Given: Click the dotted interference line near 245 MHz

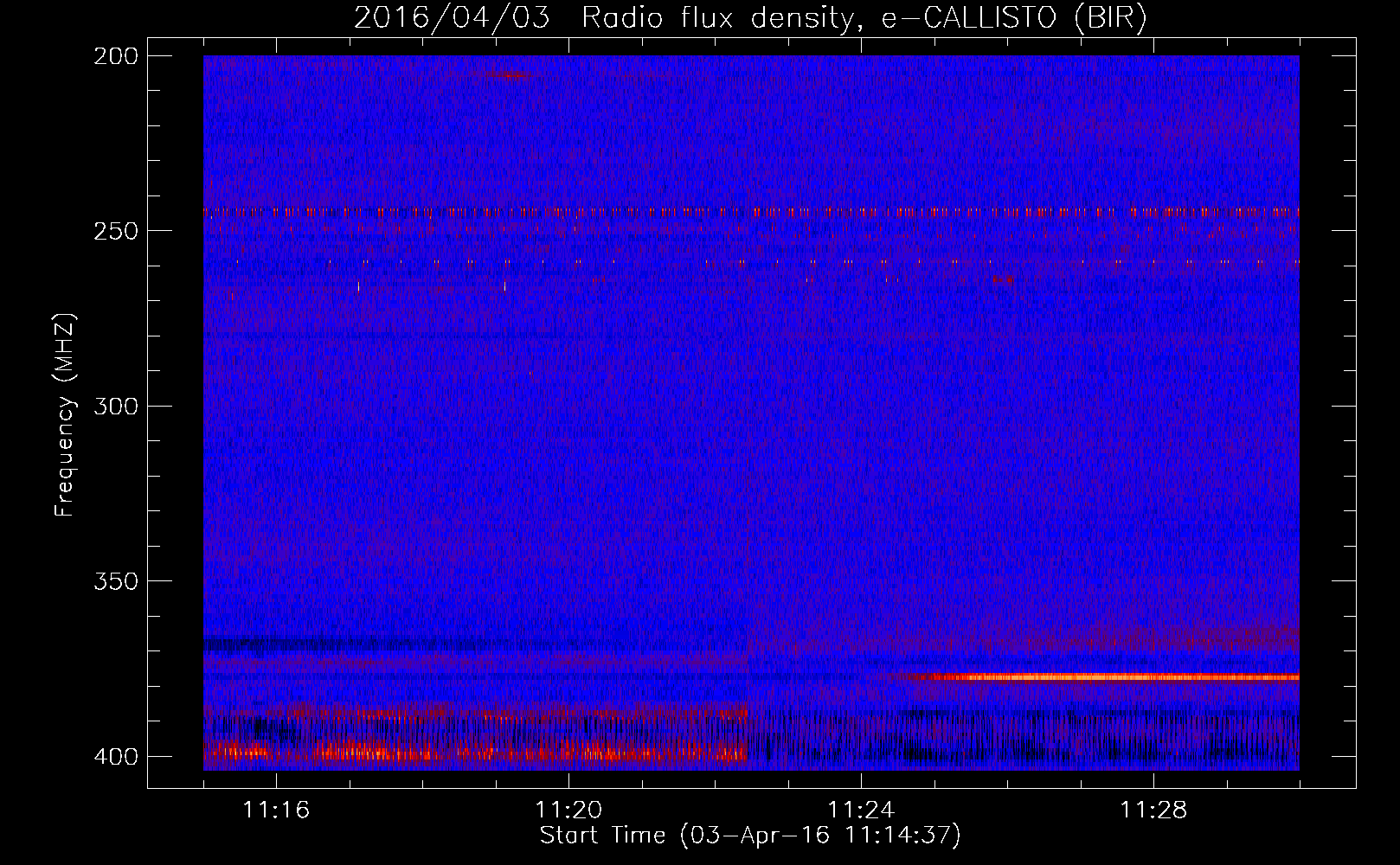Looking at the screenshot, I should click(x=751, y=211).
